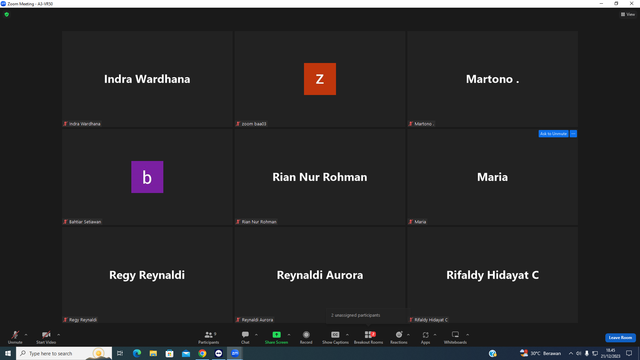Expand share options arrow beside Share Screen
Viewport: 640px width, 360px height.
(x=289, y=335)
